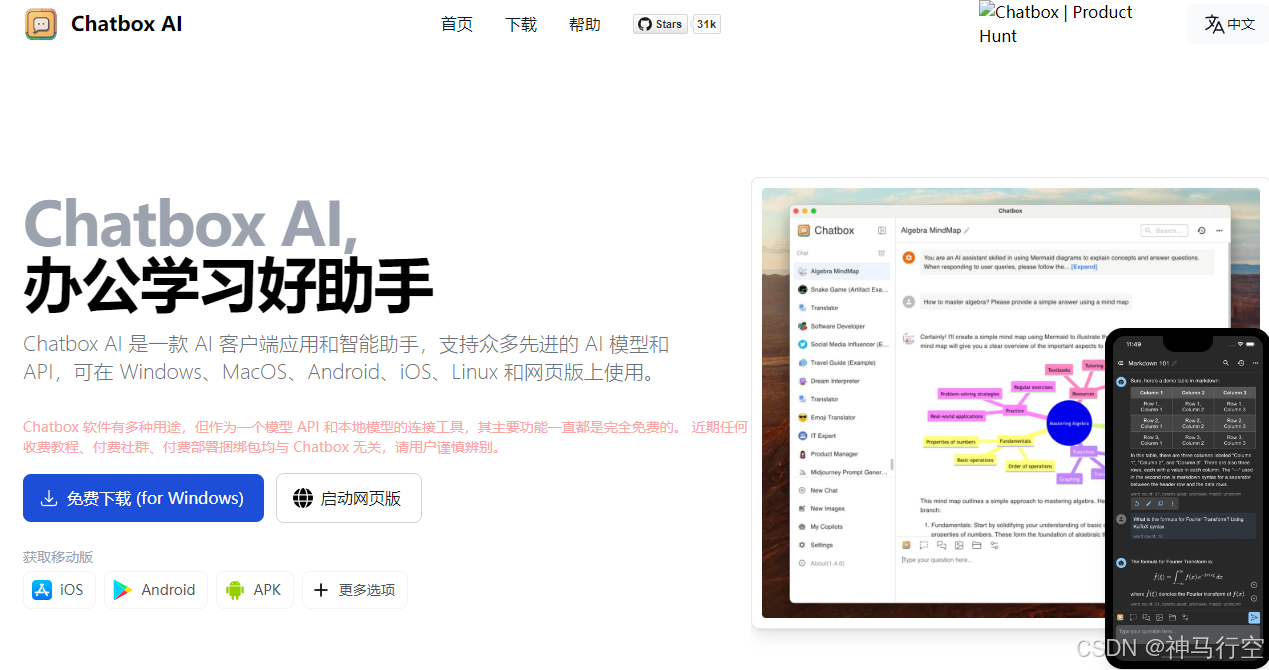Click the [Expand] link in system prompt
1269x670 pixels.
coord(1084,267)
